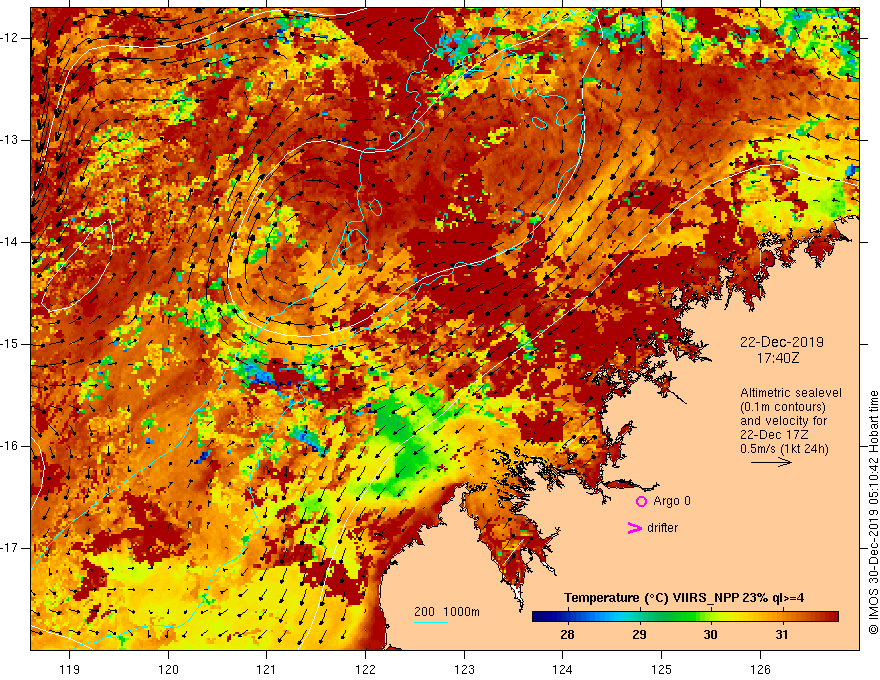This screenshot has width=880, height=680.
Task: Click the magenta Argo circle legend symbol
Action: [641, 501]
